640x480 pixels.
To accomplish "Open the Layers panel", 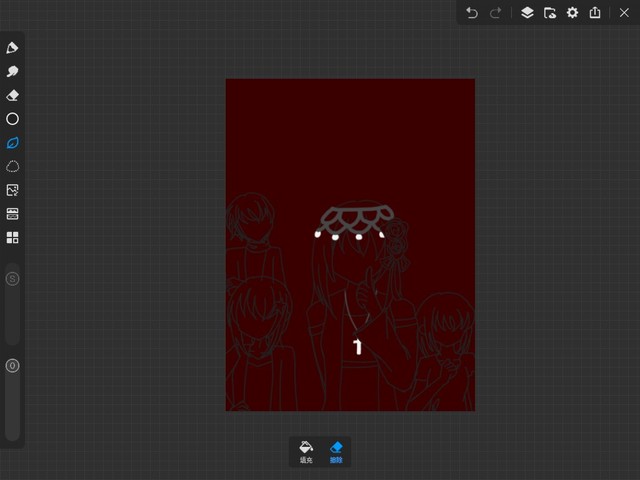I will pyautogui.click(x=527, y=13).
